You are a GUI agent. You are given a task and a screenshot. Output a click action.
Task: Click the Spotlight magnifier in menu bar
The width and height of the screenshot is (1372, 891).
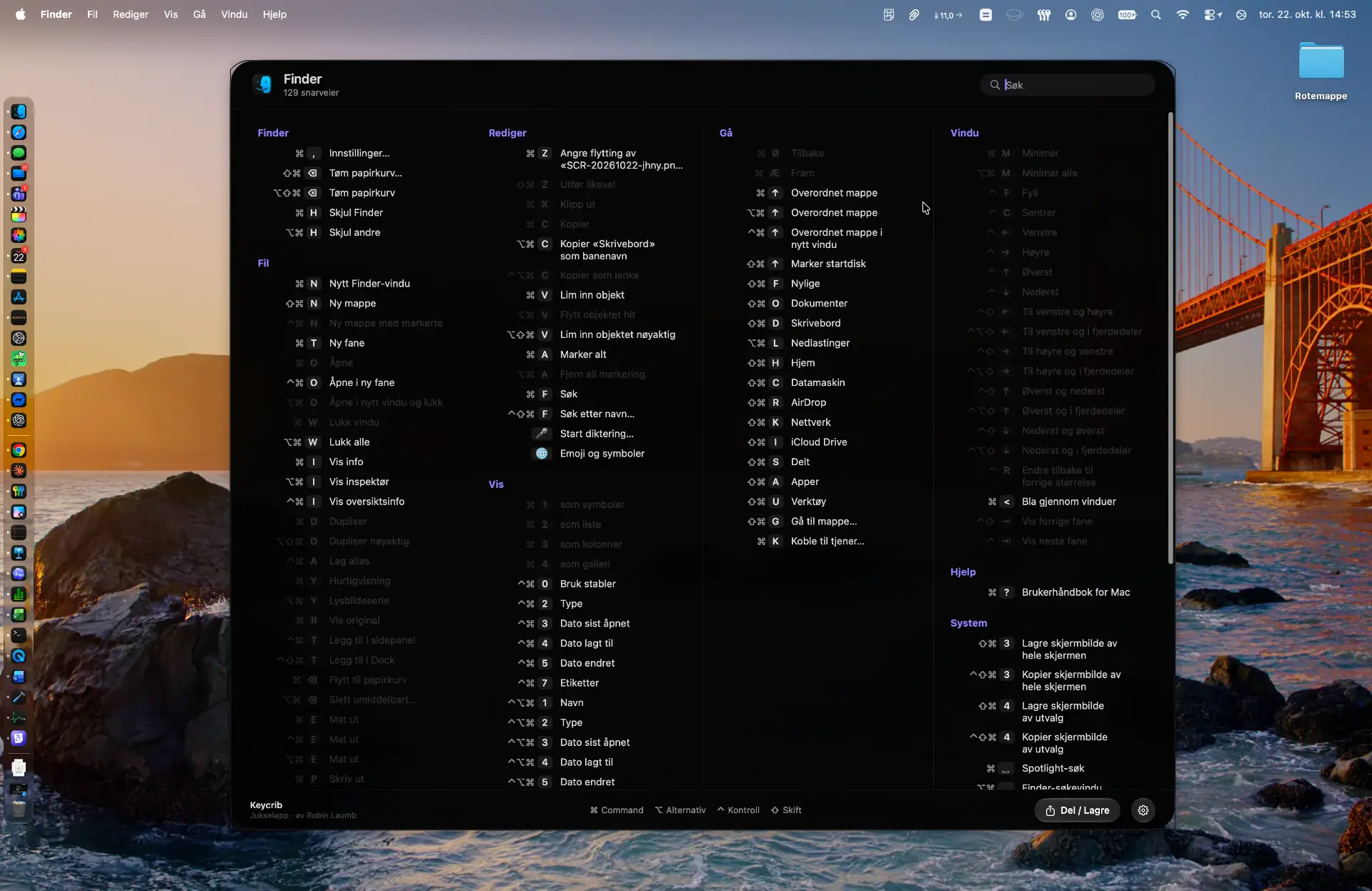pos(1155,14)
